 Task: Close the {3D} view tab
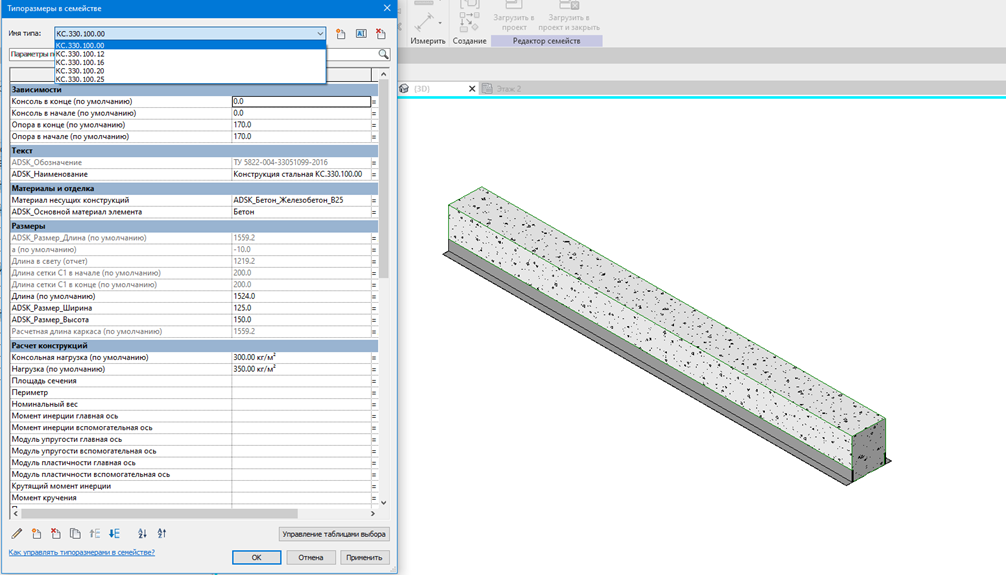tap(472, 89)
